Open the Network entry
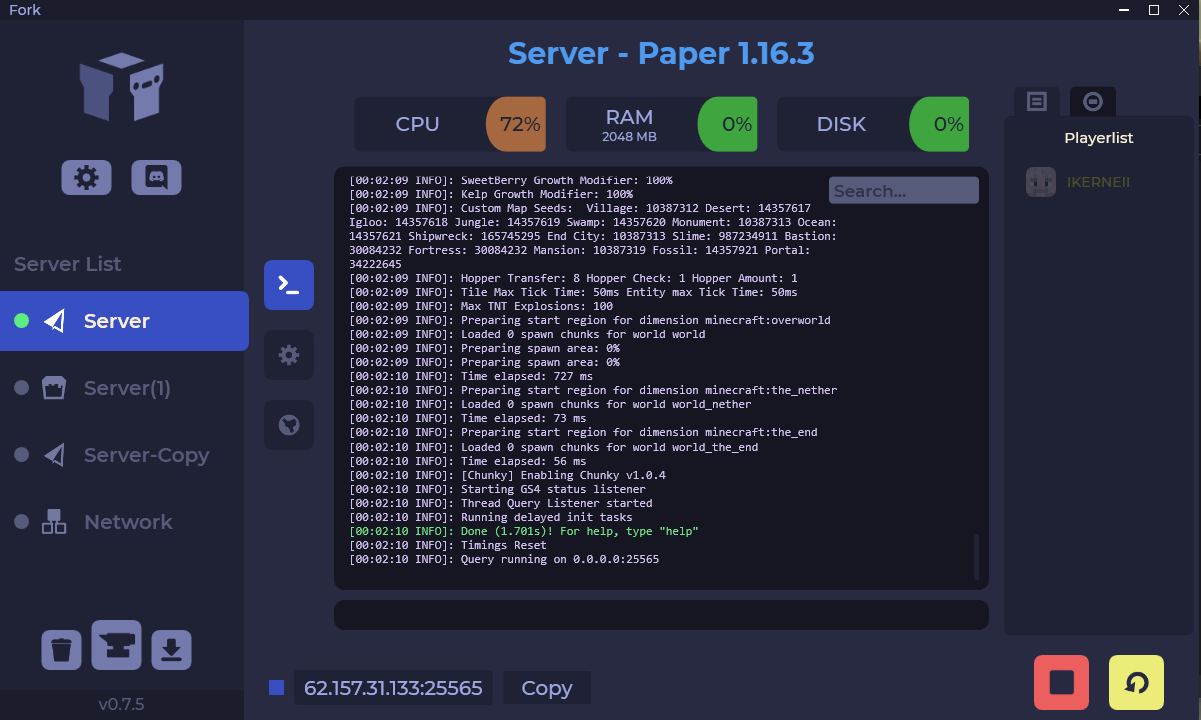This screenshot has height=720, width=1201. (x=124, y=522)
